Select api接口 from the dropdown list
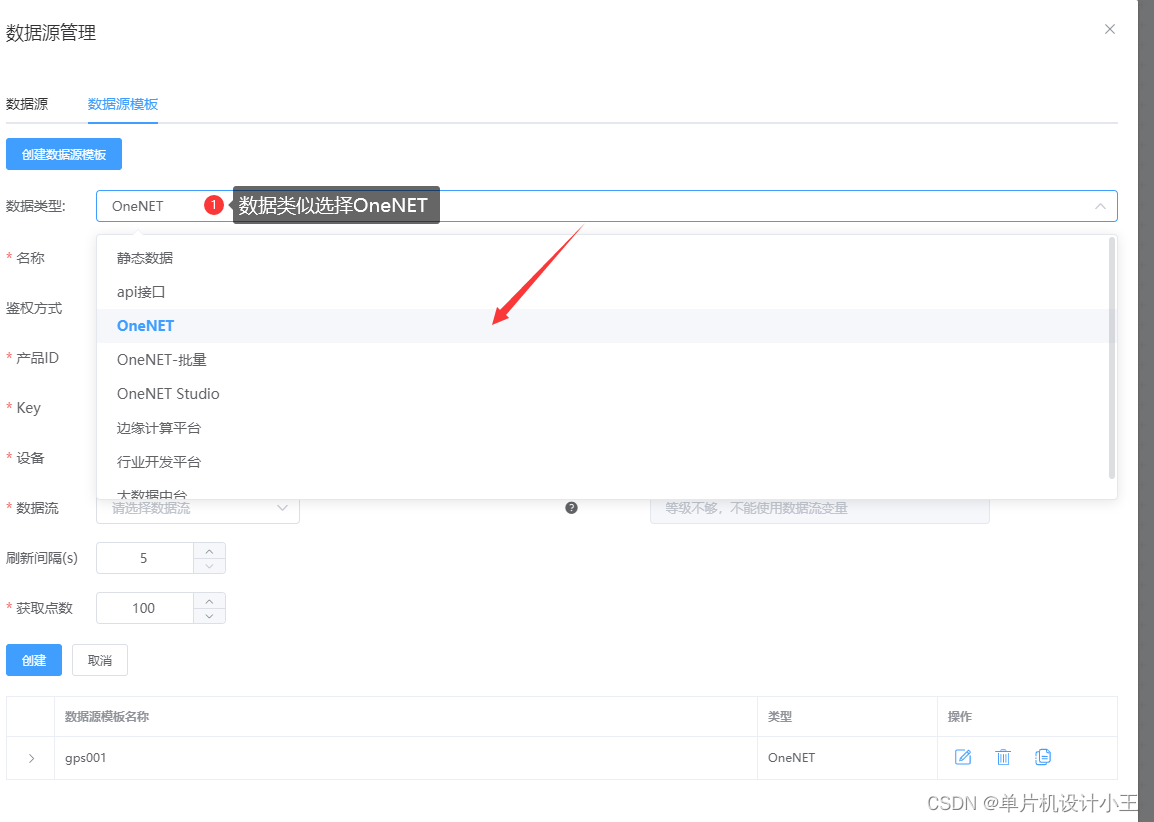 pyautogui.click(x=606, y=292)
